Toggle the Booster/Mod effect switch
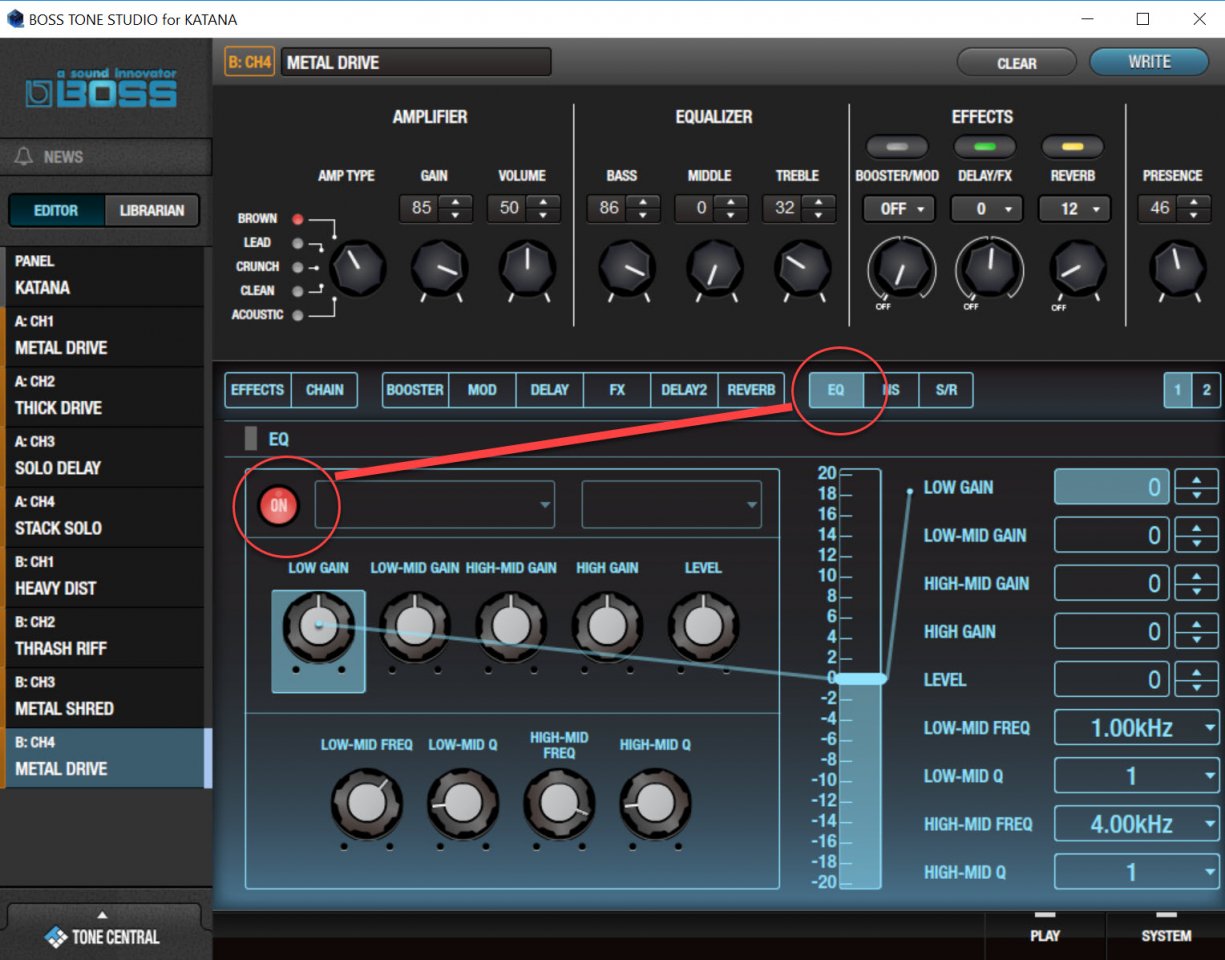1225x960 pixels. click(897, 147)
